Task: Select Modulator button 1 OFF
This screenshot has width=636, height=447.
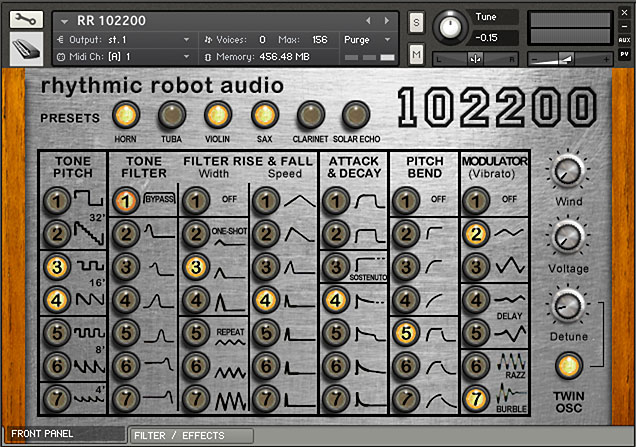Action: point(476,201)
